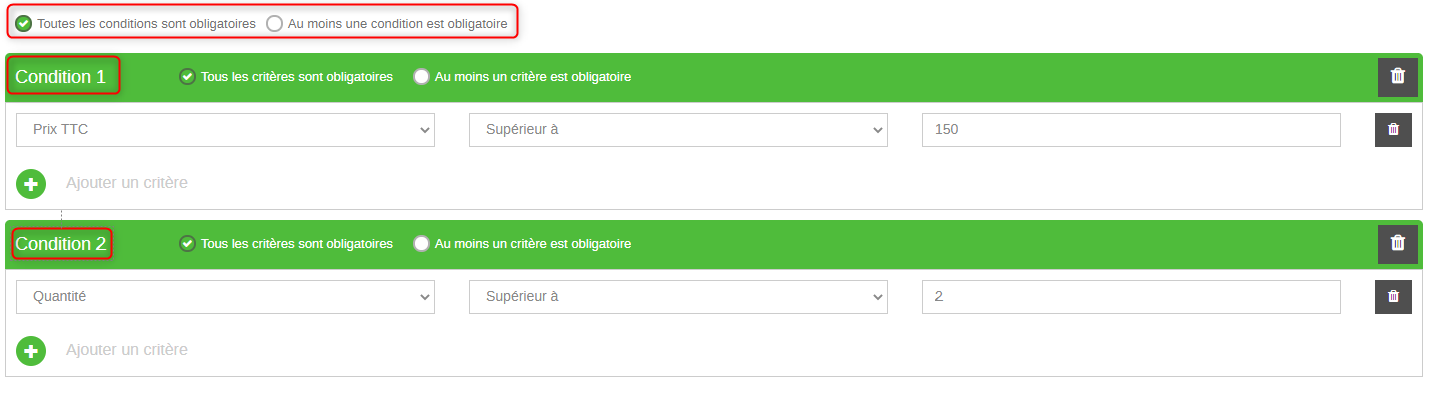Click the value field containing 150
Viewport: 1436px width, 397px height.
(x=1131, y=129)
